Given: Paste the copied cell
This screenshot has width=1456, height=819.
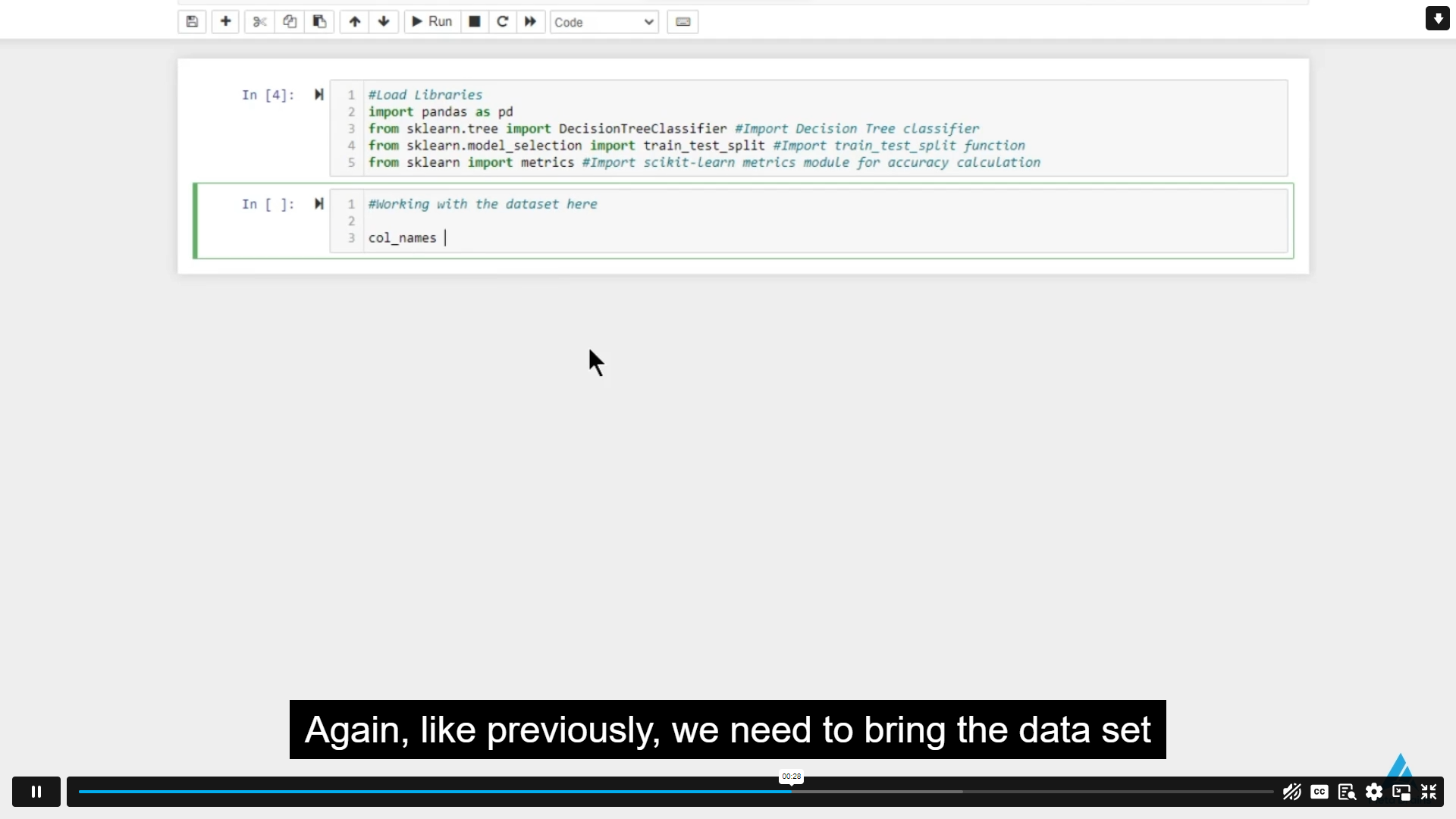Looking at the screenshot, I should tap(318, 21).
